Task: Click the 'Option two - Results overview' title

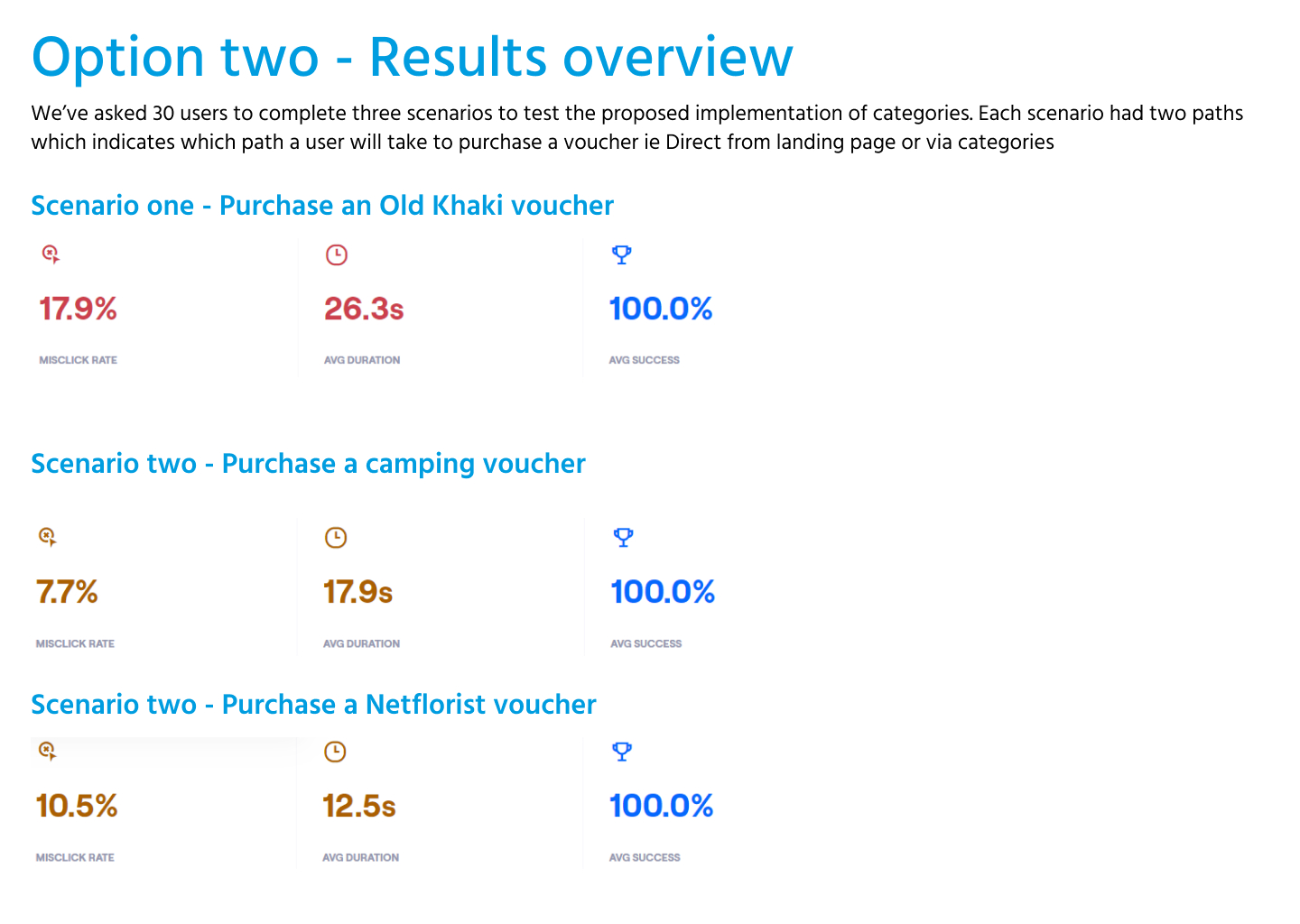Action: click(412, 57)
